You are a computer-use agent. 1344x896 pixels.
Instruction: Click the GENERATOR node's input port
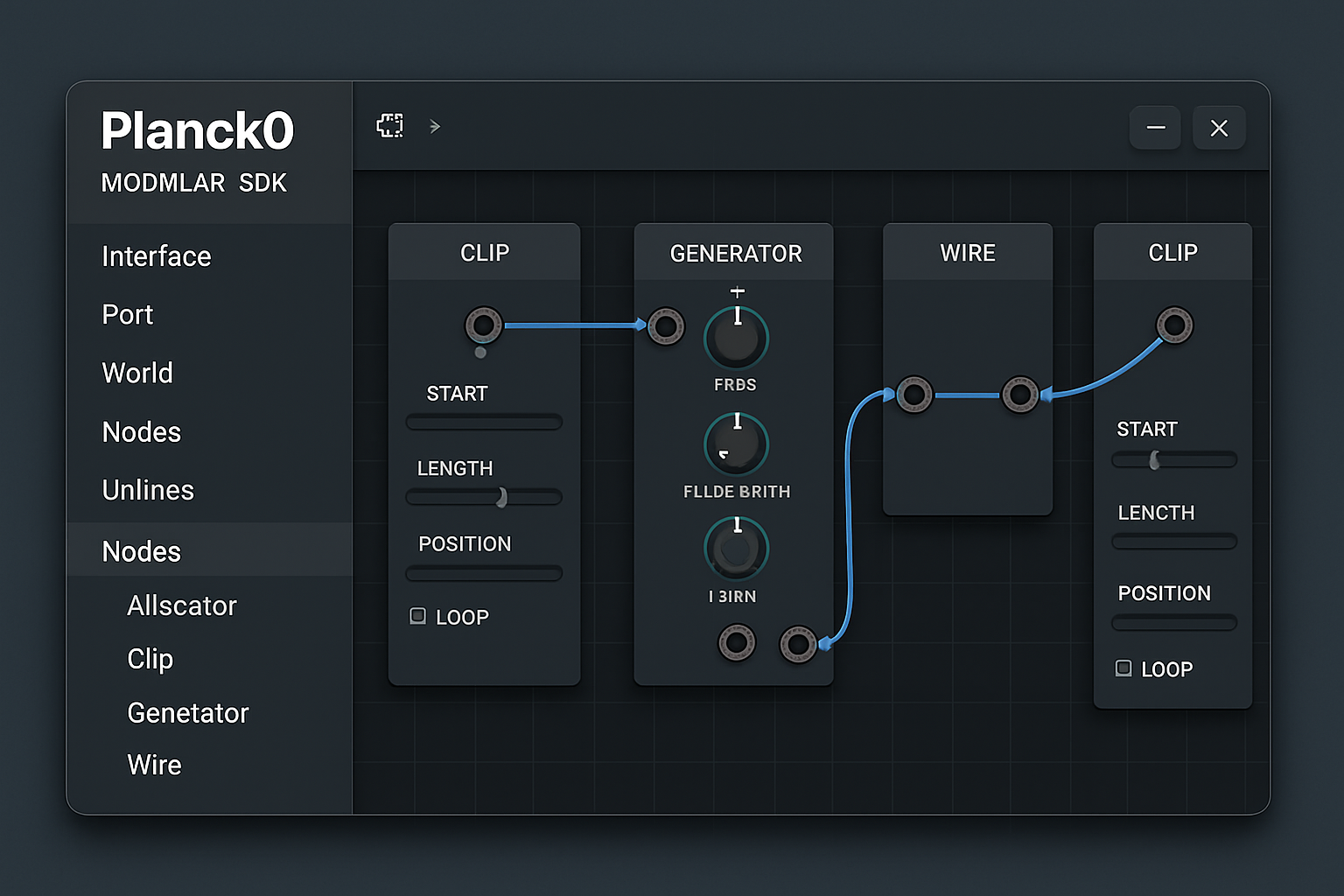click(x=666, y=326)
